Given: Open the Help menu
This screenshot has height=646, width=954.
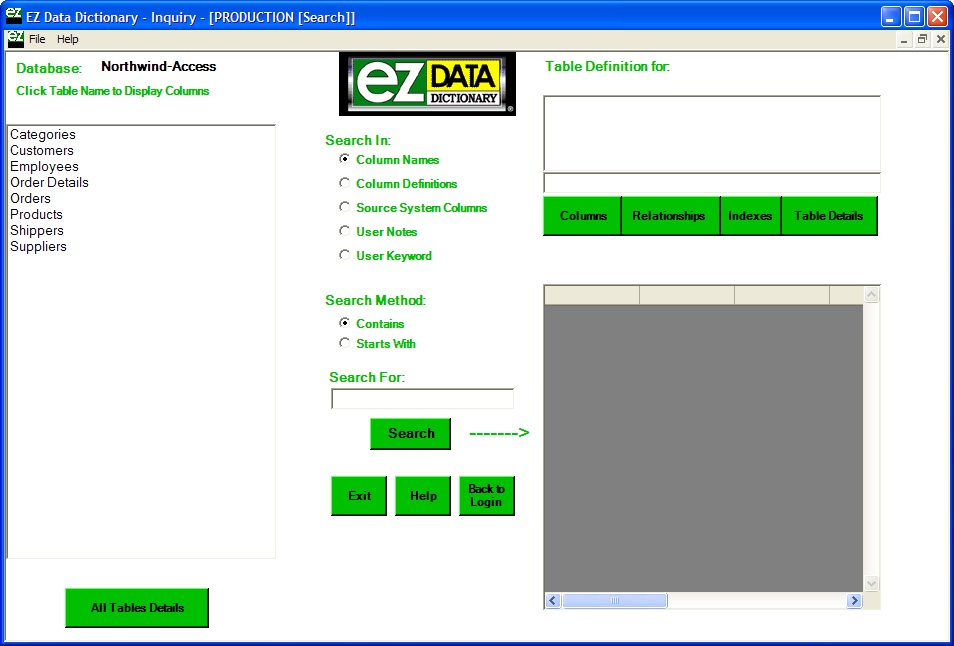Looking at the screenshot, I should coord(67,39).
